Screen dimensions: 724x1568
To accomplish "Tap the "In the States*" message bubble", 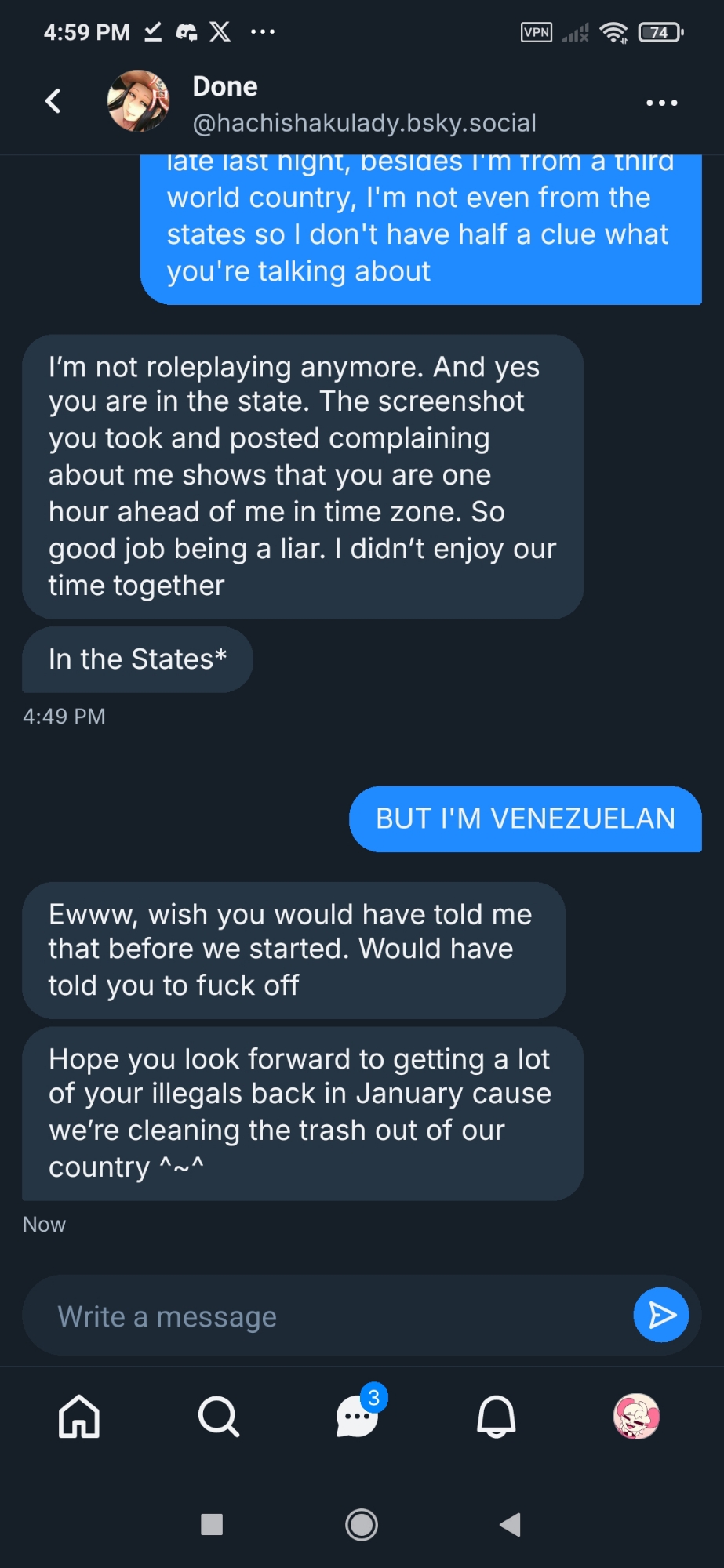I will (x=137, y=659).
